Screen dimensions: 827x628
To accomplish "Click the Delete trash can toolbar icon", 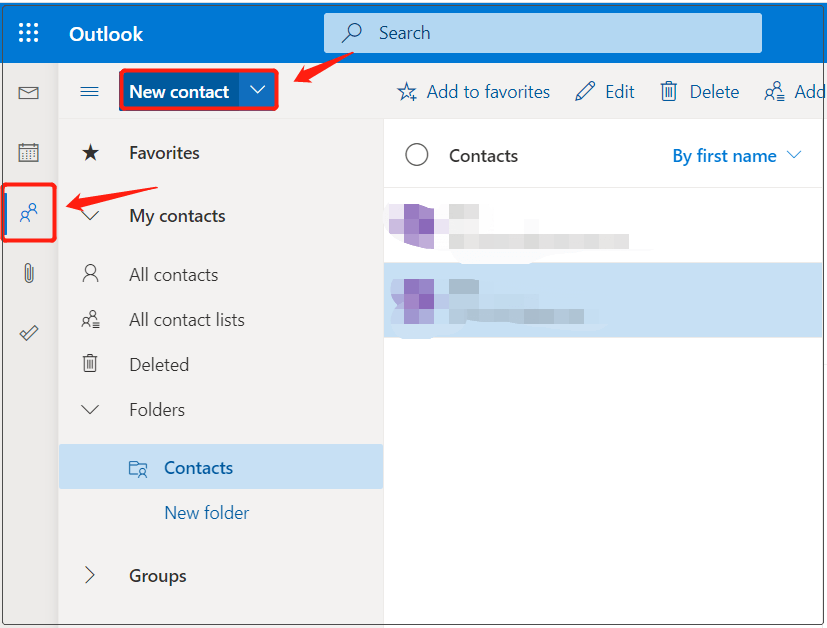I will coord(668,92).
